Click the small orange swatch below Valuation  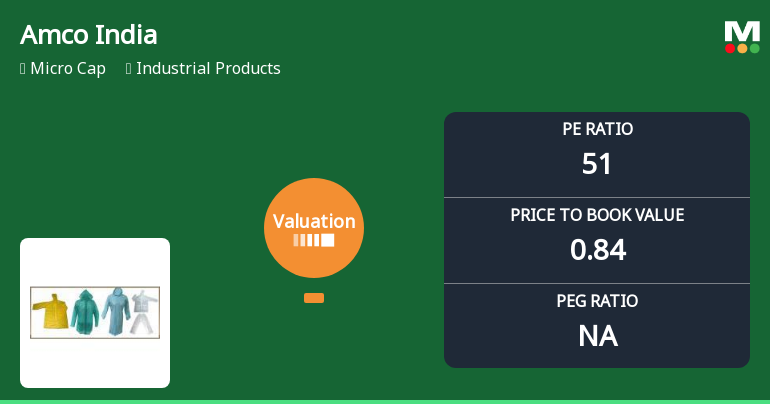pyautogui.click(x=314, y=298)
